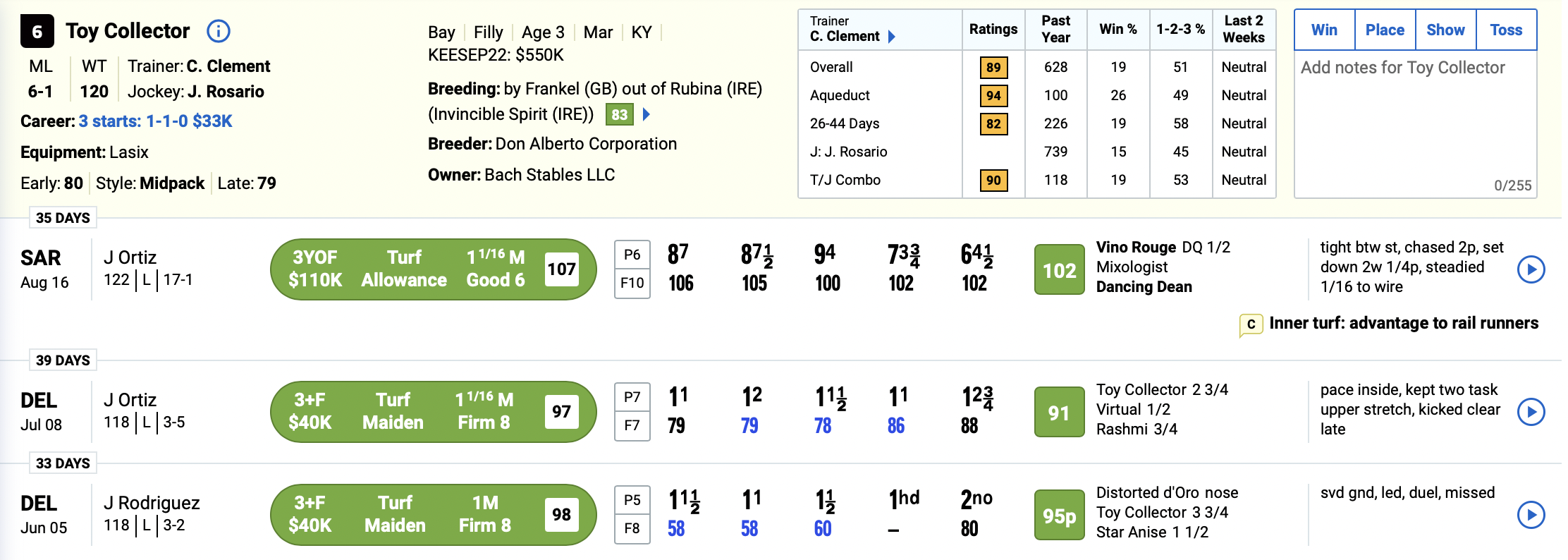Click the Aqueduct rating 94 box
This screenshot has width=1568, height=560.
tap(993, 95)
